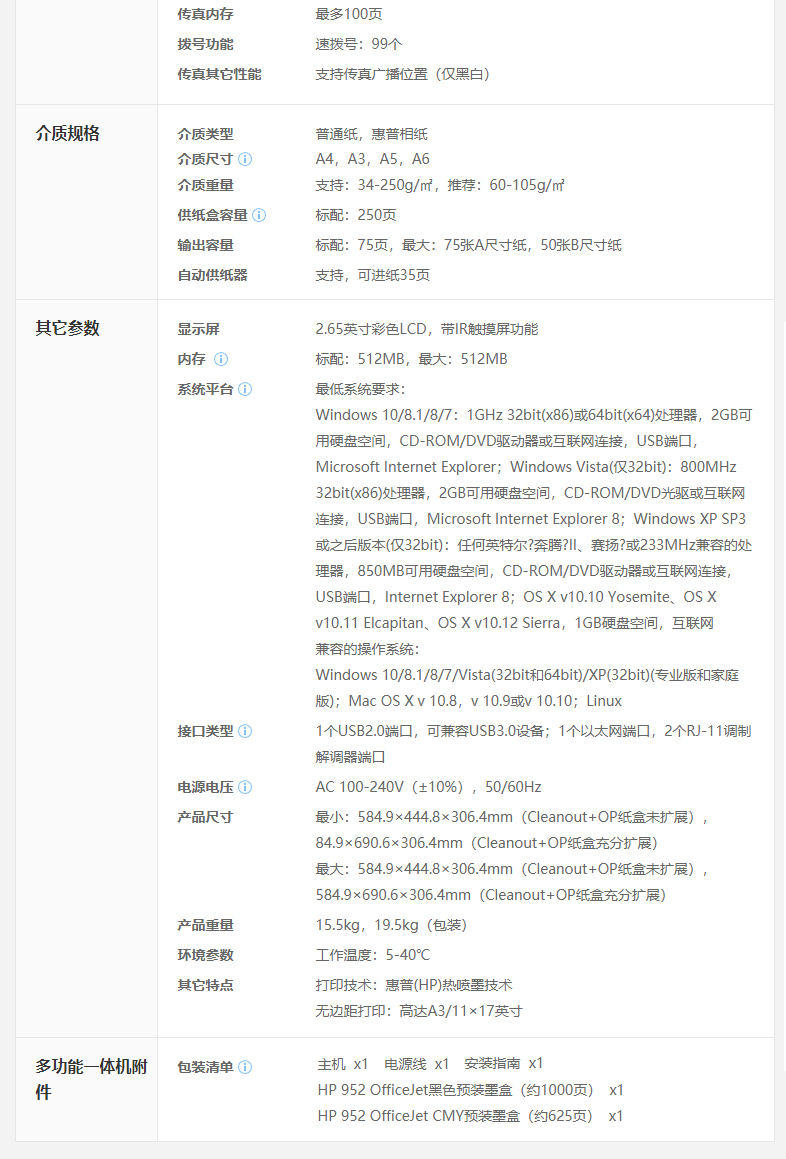The image size is (786, 1159).
Task: Click the line starting 1个USB2.0端口
Action: coord(533,731)
